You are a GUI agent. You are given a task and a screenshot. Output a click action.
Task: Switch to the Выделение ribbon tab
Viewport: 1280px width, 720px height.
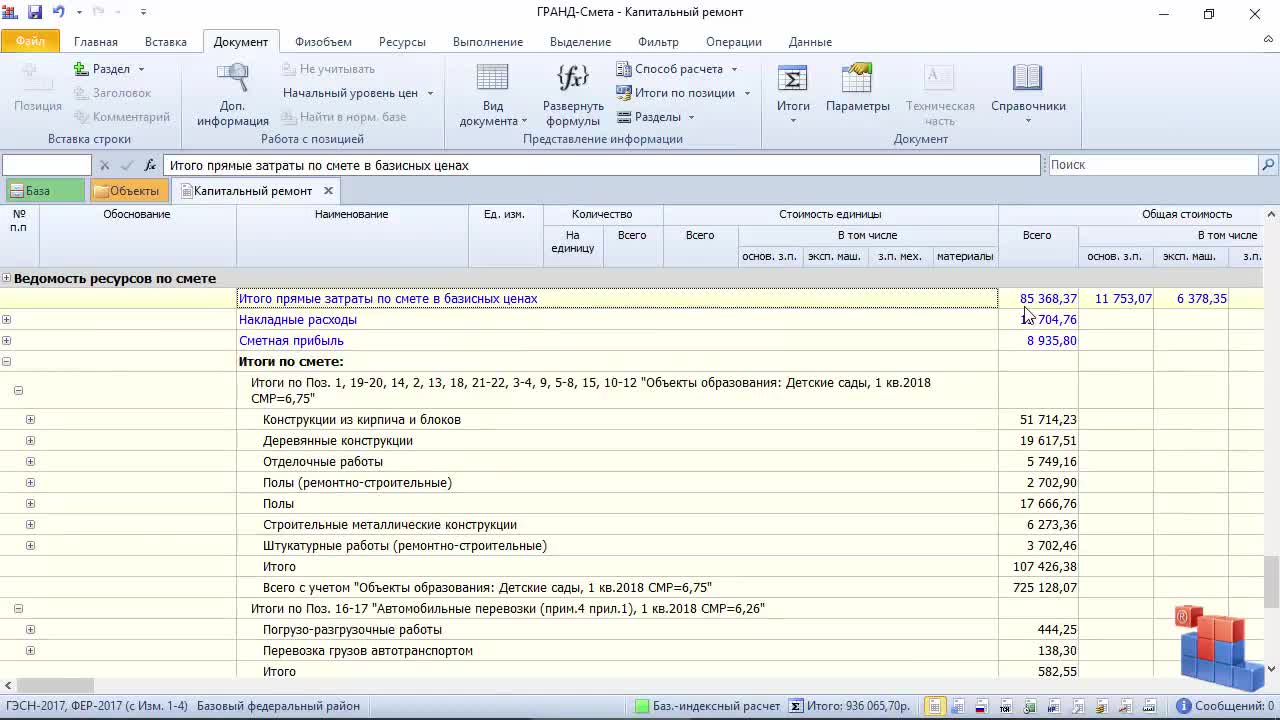(580, 42)
